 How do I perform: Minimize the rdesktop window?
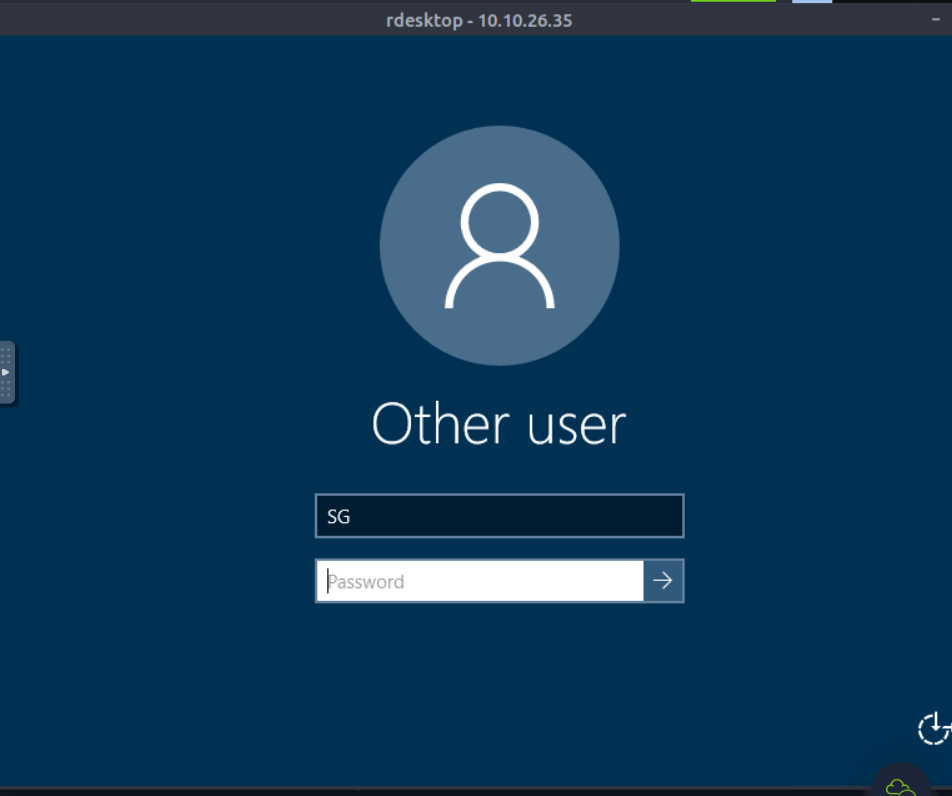[x=936, y=19]
